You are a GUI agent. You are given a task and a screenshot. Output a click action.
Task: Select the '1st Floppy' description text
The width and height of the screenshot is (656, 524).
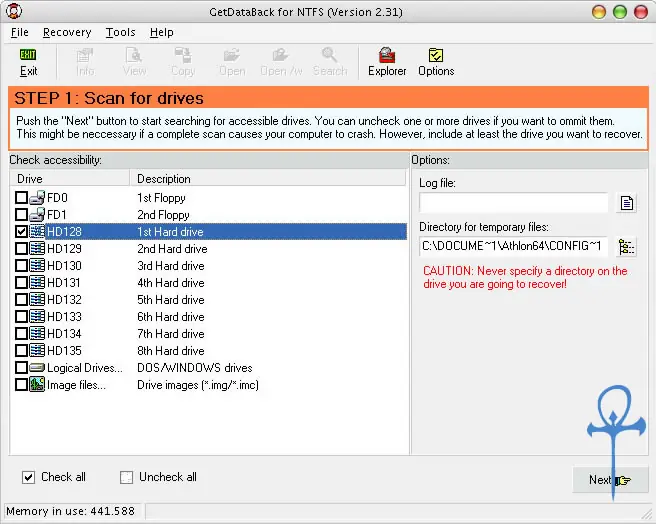click(x=161, y=198)
